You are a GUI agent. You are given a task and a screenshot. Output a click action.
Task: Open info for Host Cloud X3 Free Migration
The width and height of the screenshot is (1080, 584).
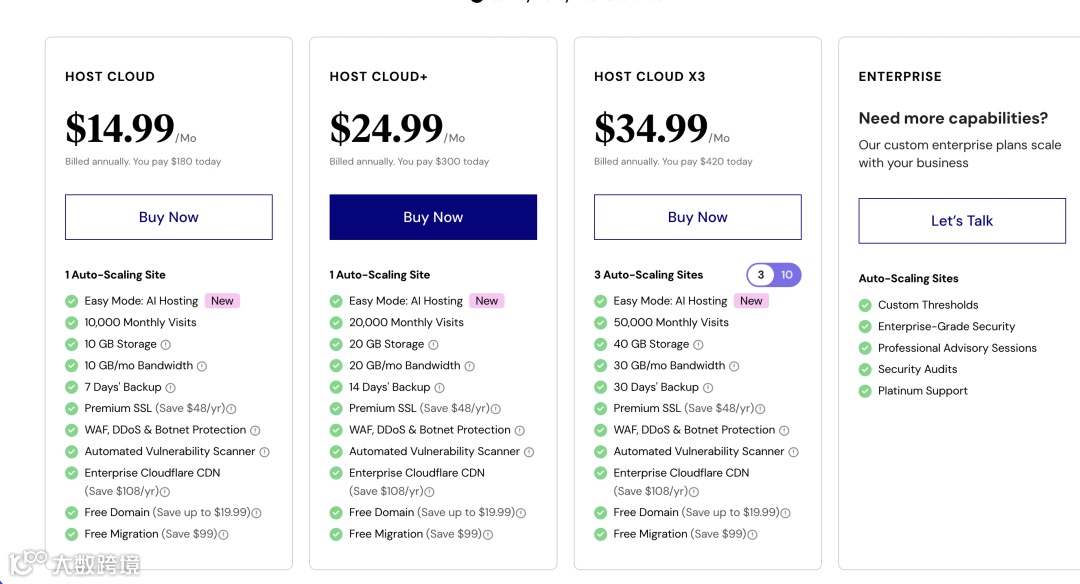point(752,535)
